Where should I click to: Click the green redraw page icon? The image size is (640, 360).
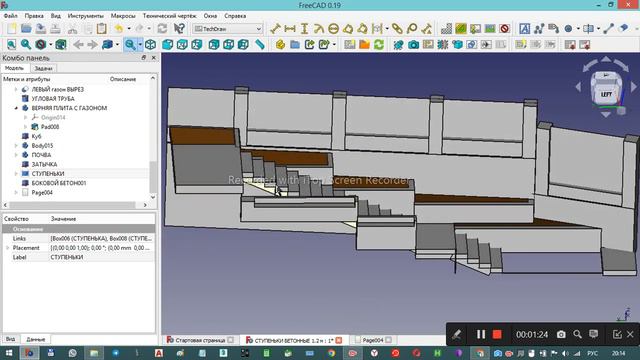click(x=379, y=44)
